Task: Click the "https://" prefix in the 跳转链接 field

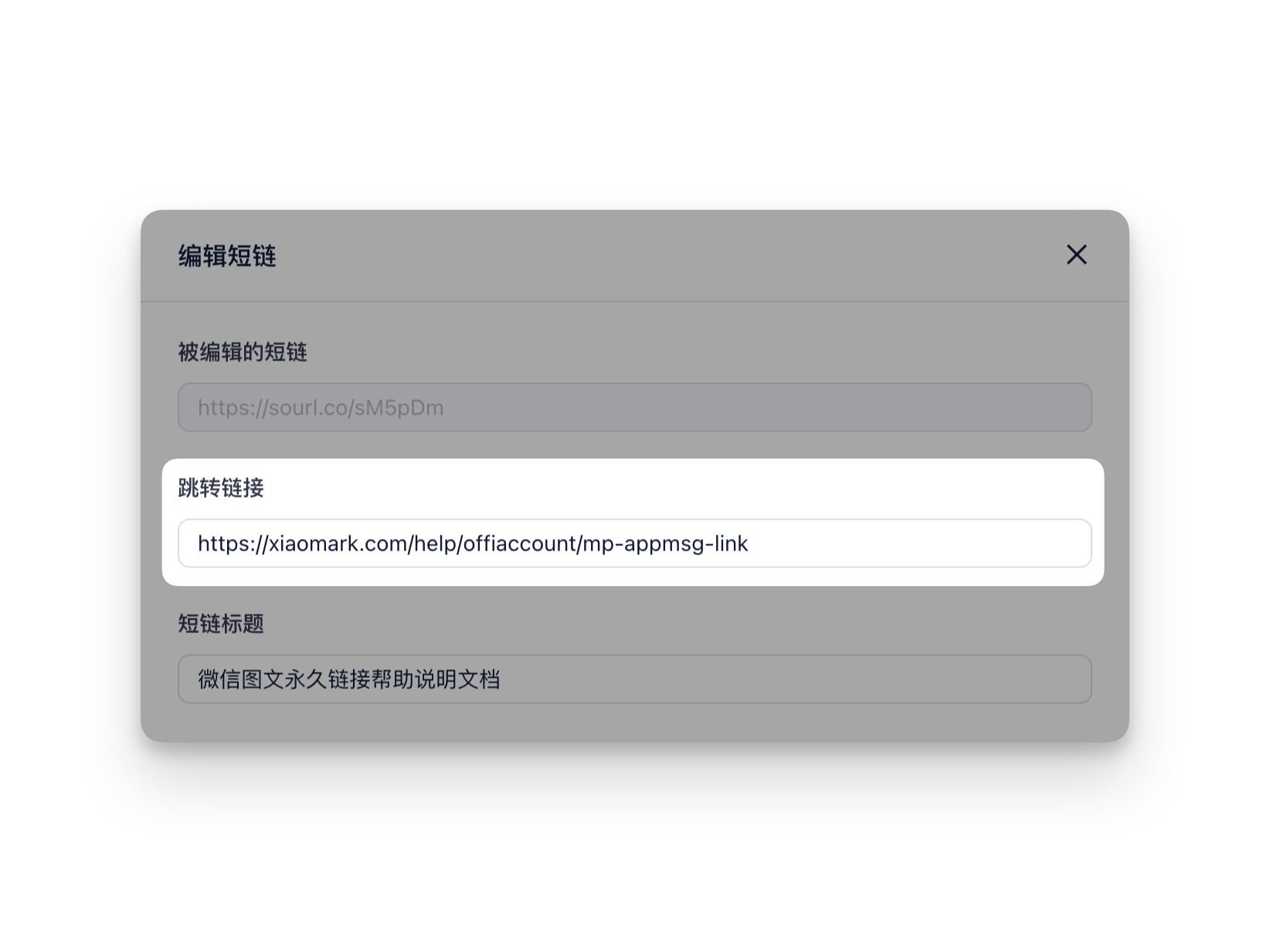Action: (232, 544)
